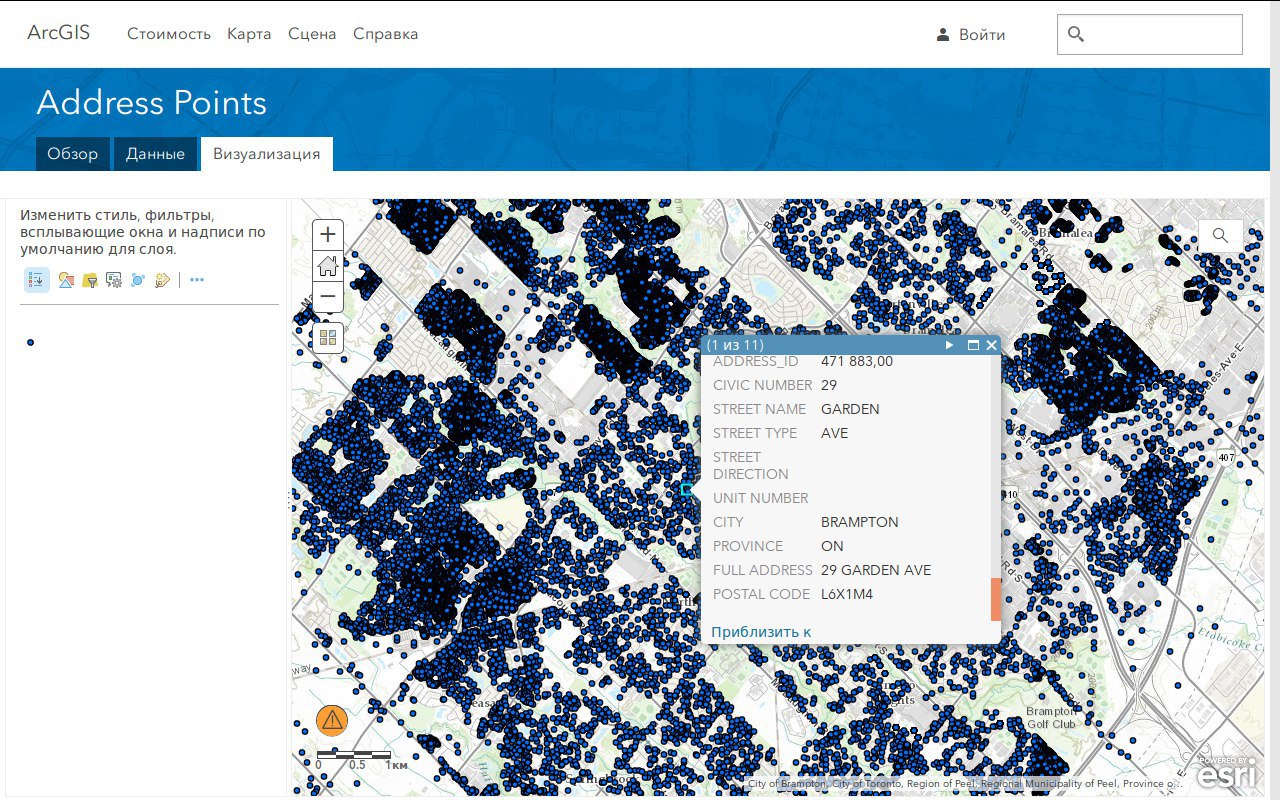The width and height of the screenshot is (1280, 800).
Task: Click the PROVINCE value ON
Action: 832,546
